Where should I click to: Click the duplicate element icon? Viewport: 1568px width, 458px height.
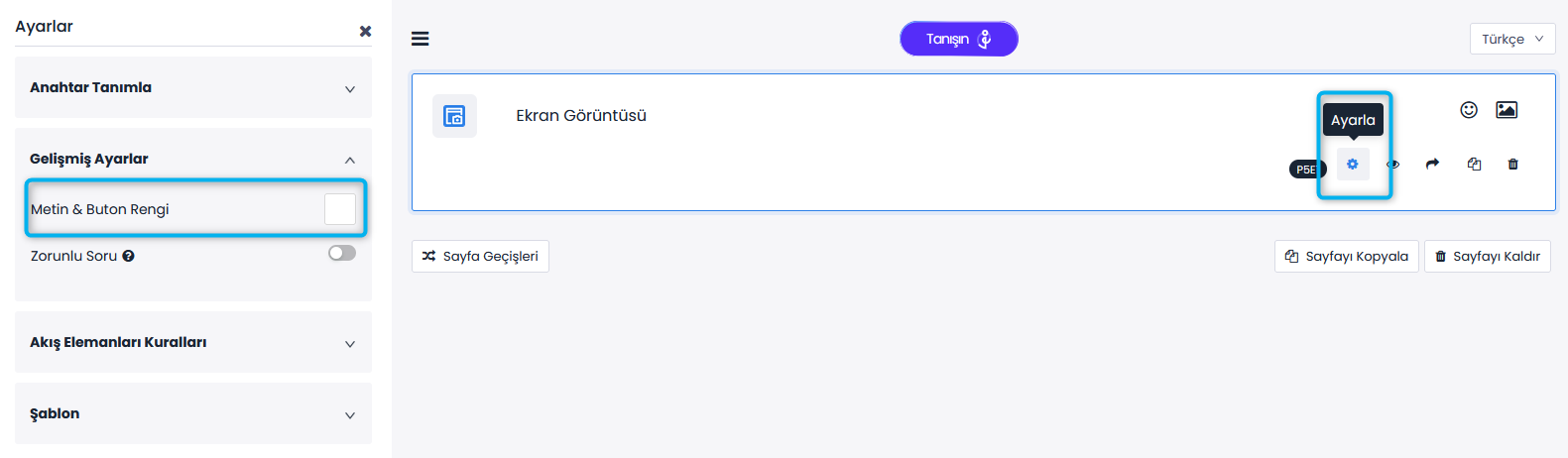click(1474, 165)
